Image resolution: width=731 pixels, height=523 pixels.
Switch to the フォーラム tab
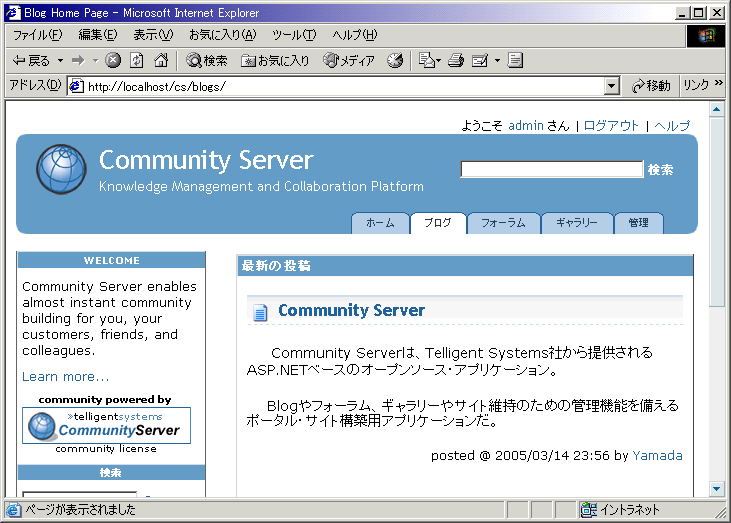[503, 223]
